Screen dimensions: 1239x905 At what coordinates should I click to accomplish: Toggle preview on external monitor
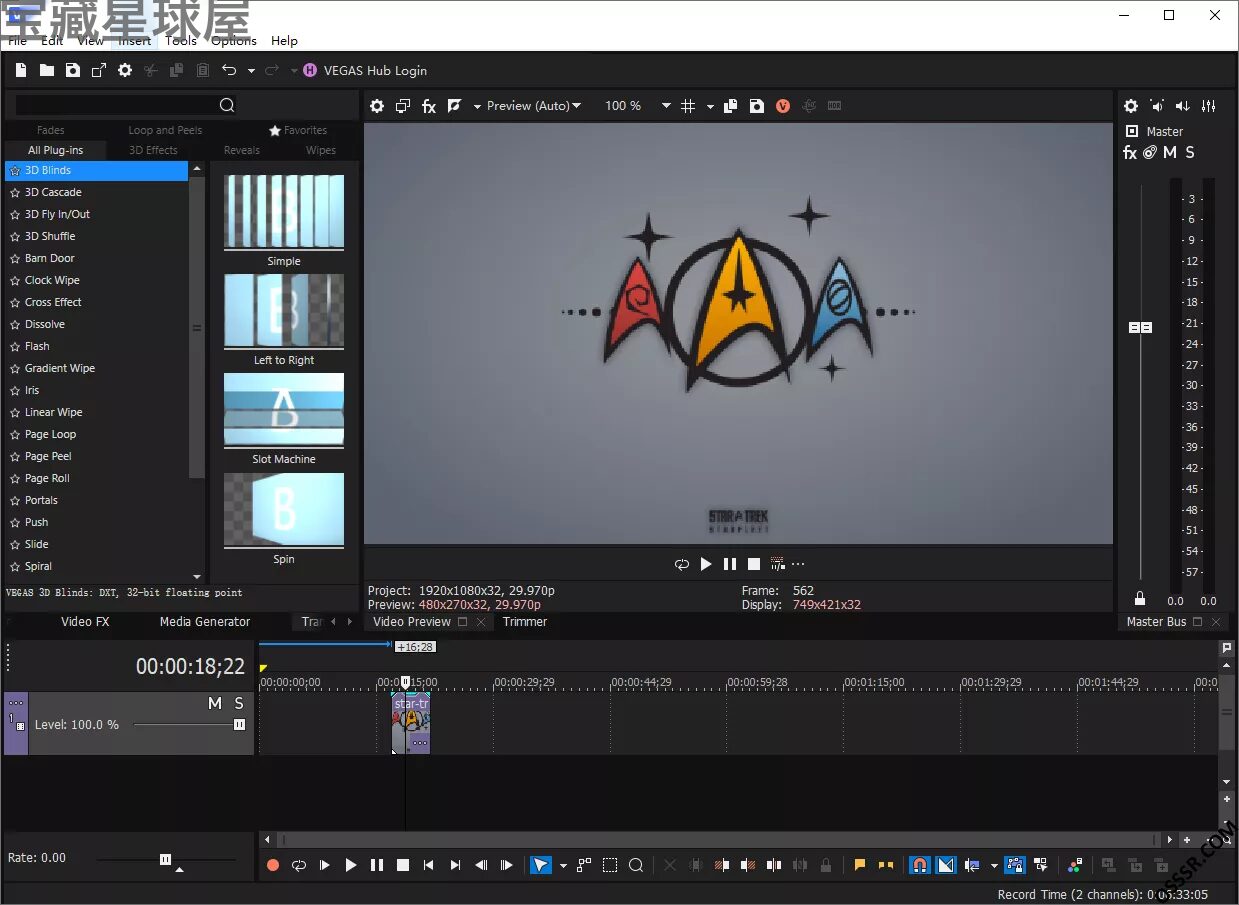[x=403, y=106]
